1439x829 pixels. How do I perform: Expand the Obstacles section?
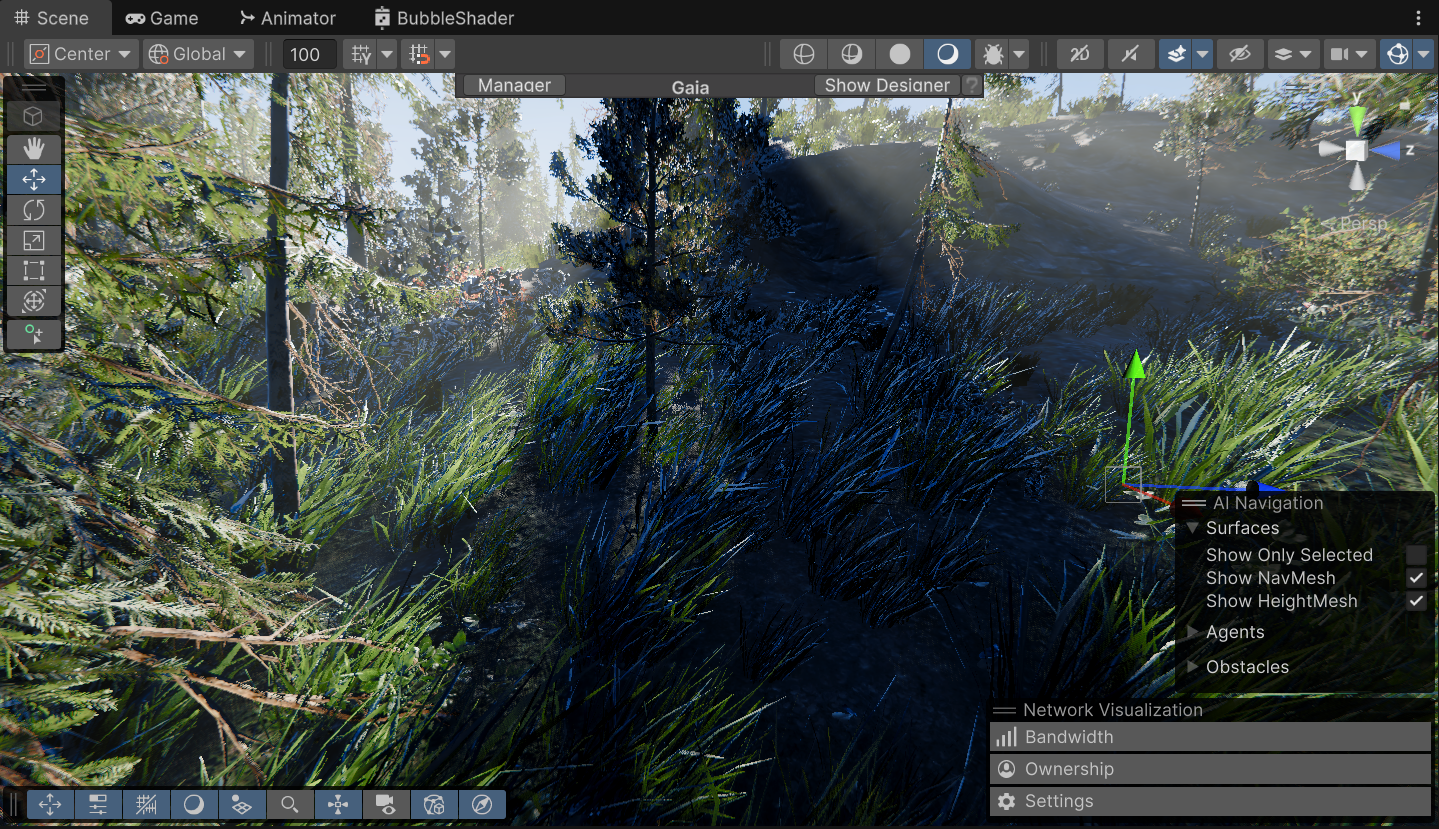click(1192, 667)
